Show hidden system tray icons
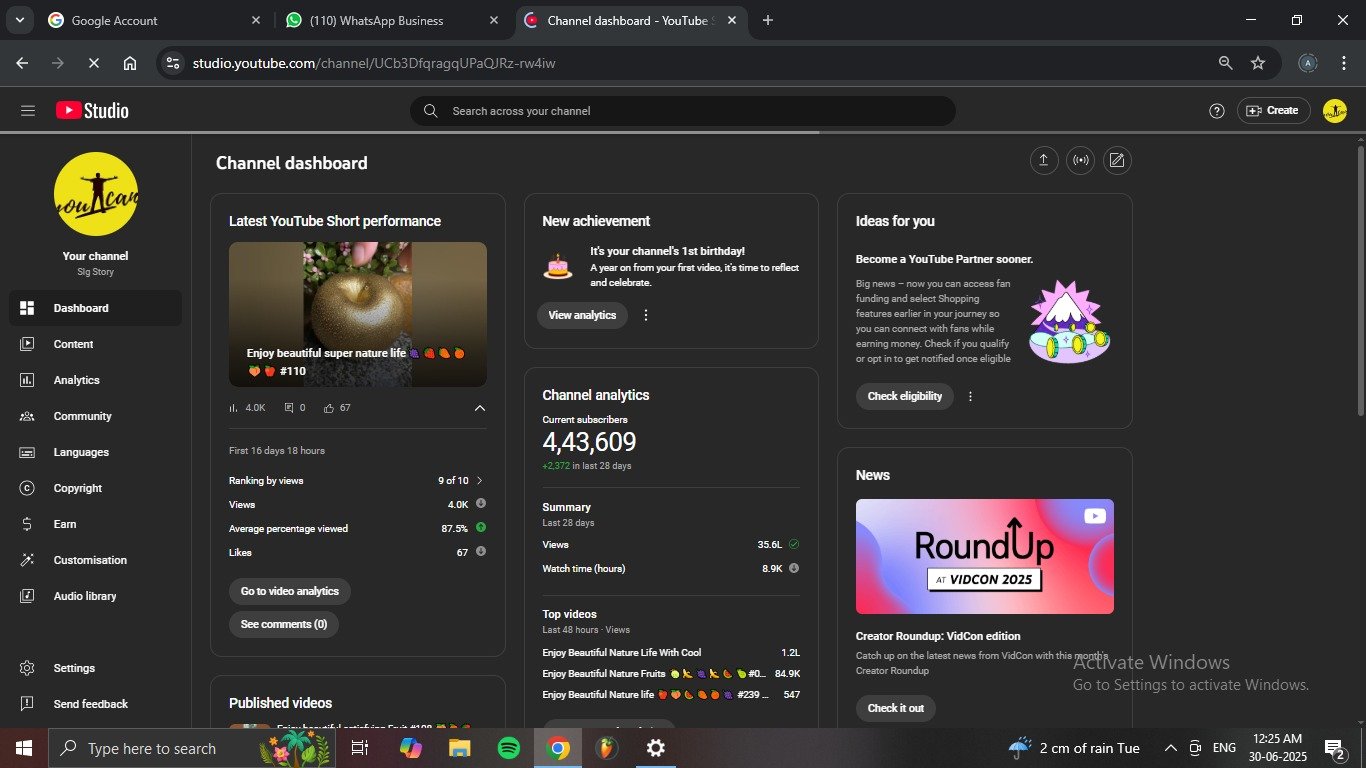The image size is (1366, 768). click(x=1170, y=748)
